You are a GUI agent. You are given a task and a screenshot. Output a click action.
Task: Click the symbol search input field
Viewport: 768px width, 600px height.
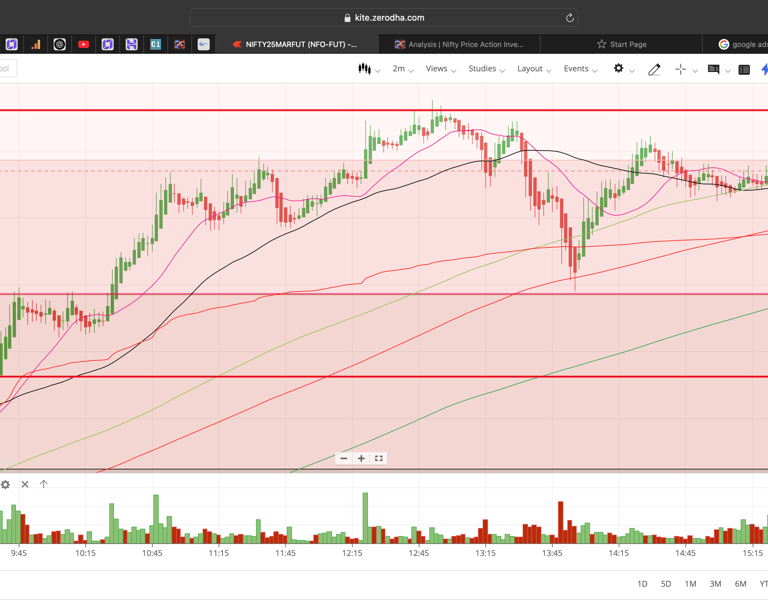(x=7, y=69)
